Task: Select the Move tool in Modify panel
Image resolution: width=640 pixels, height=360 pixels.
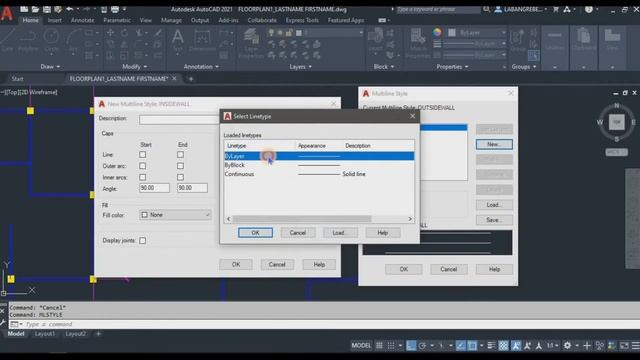Action: click(x=110, y=33)
